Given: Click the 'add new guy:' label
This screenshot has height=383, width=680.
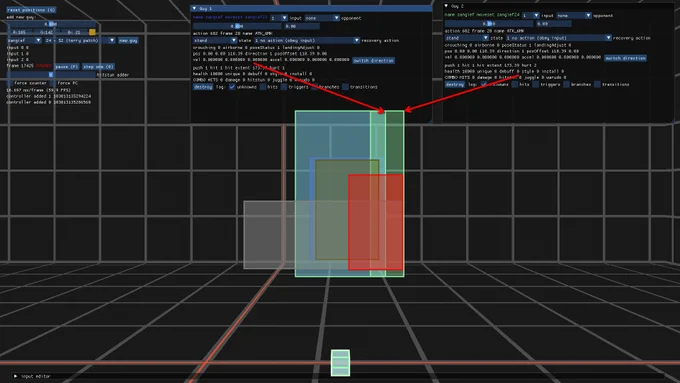Looking at the screenshot, I should pos(21,17).
